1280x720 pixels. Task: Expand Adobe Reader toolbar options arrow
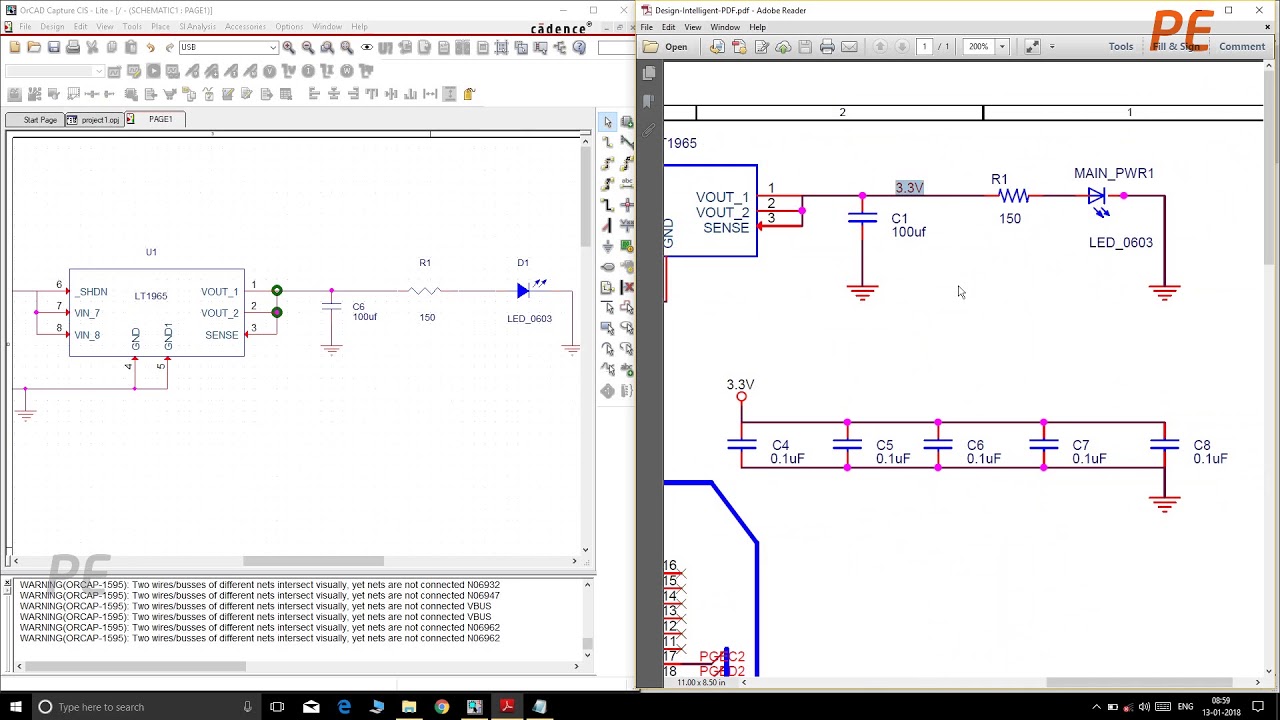point(1052,46)
